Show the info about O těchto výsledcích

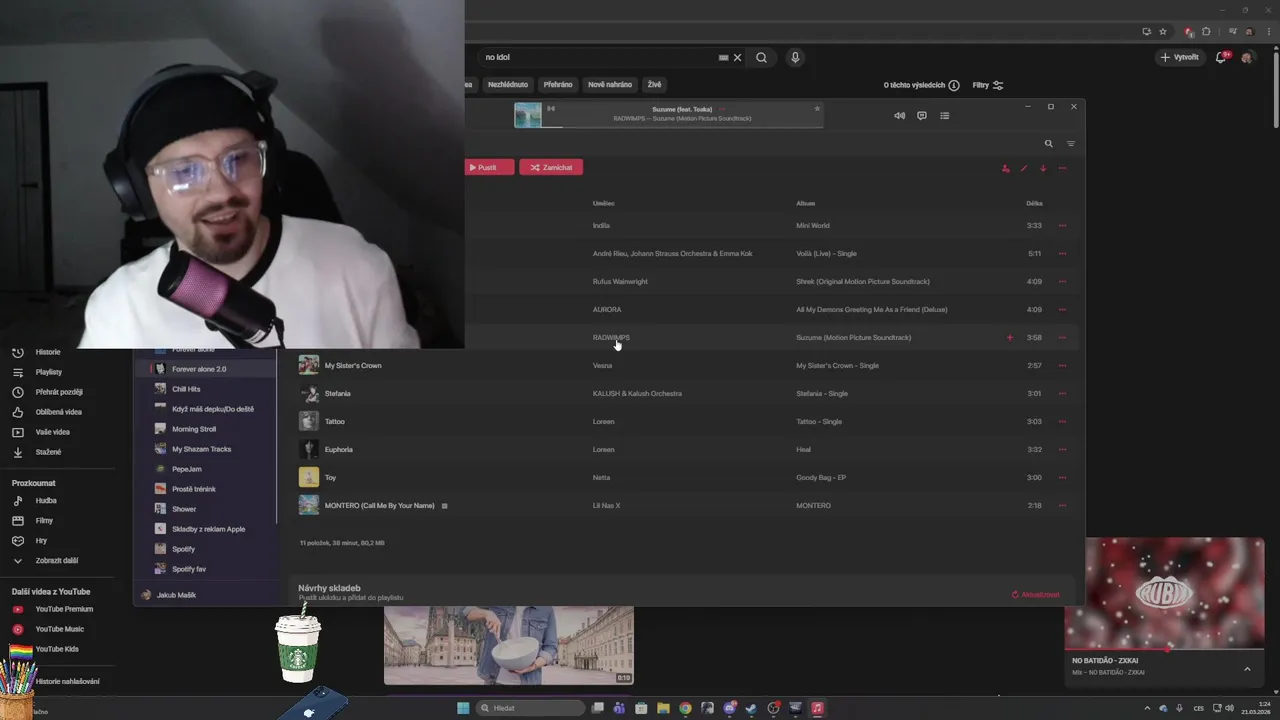[x=954, y=85]
